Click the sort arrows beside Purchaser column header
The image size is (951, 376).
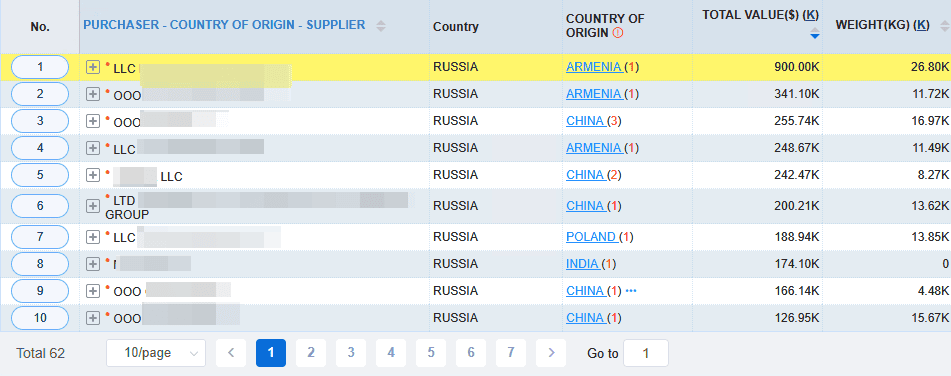pyautogui.click(x=381, y=25)
